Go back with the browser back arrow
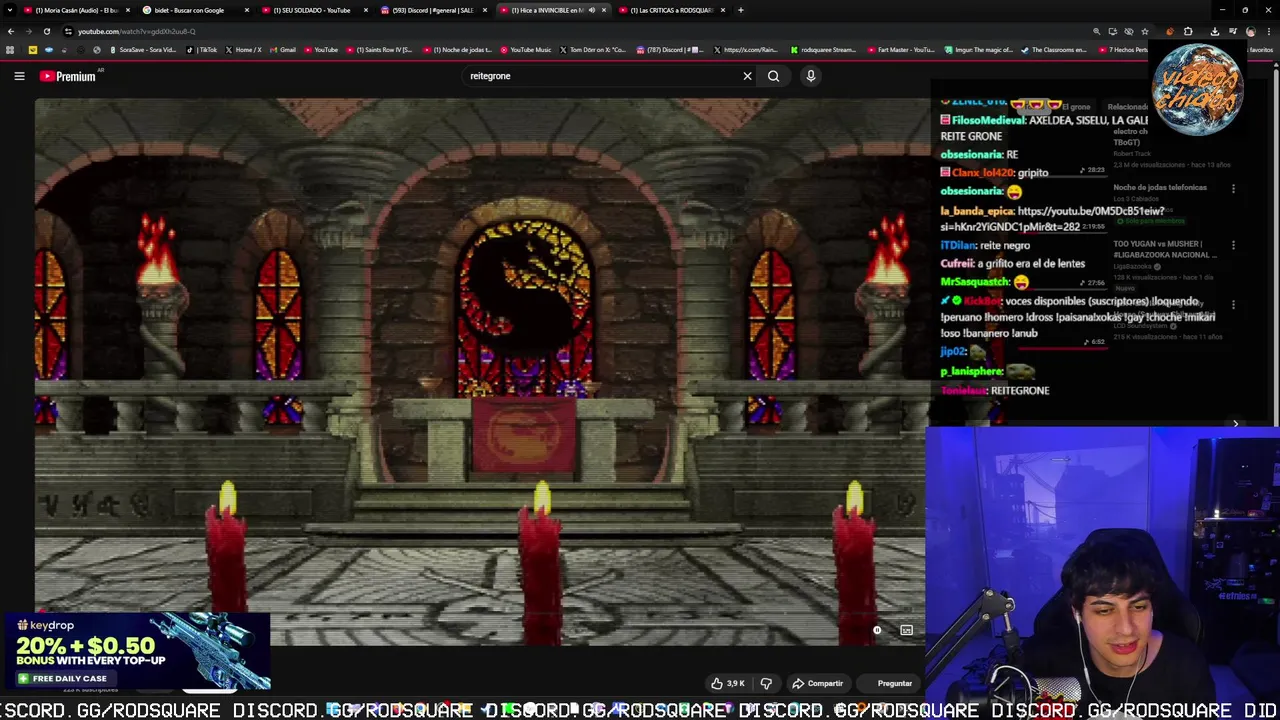The image size is (1280, 720). click(x=11, y=31)
